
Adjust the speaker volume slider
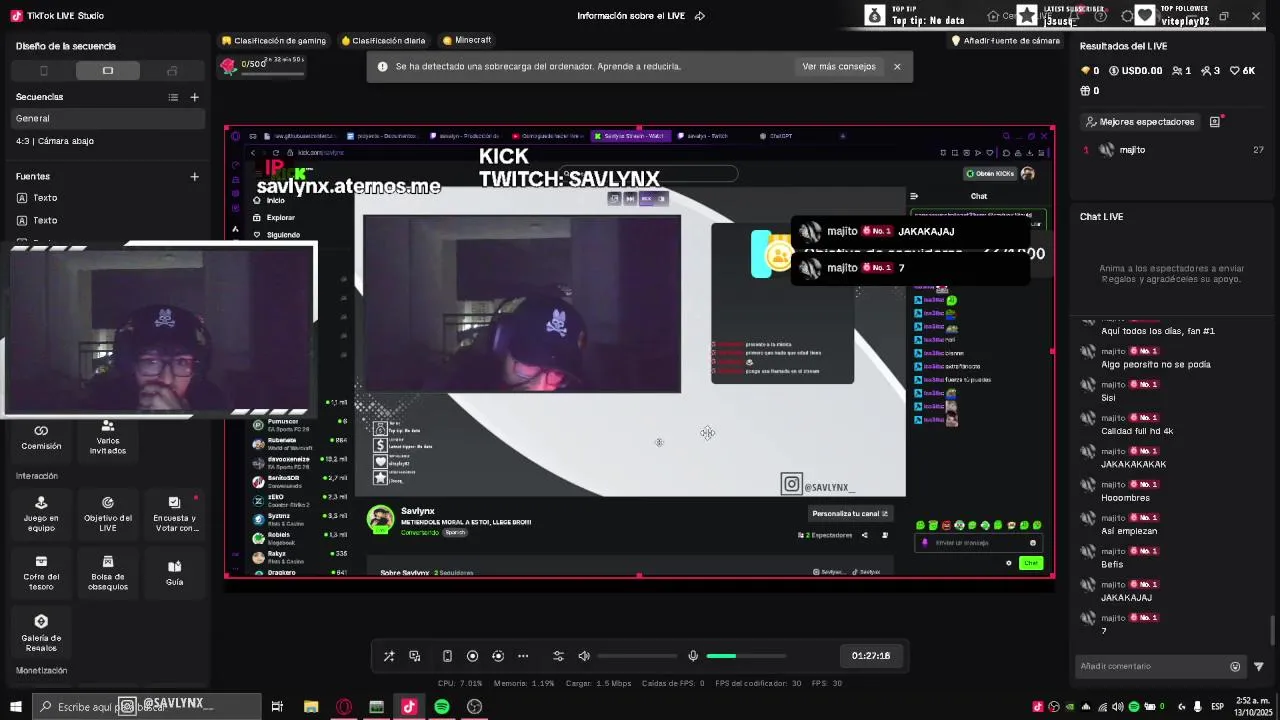coord(637,656)
